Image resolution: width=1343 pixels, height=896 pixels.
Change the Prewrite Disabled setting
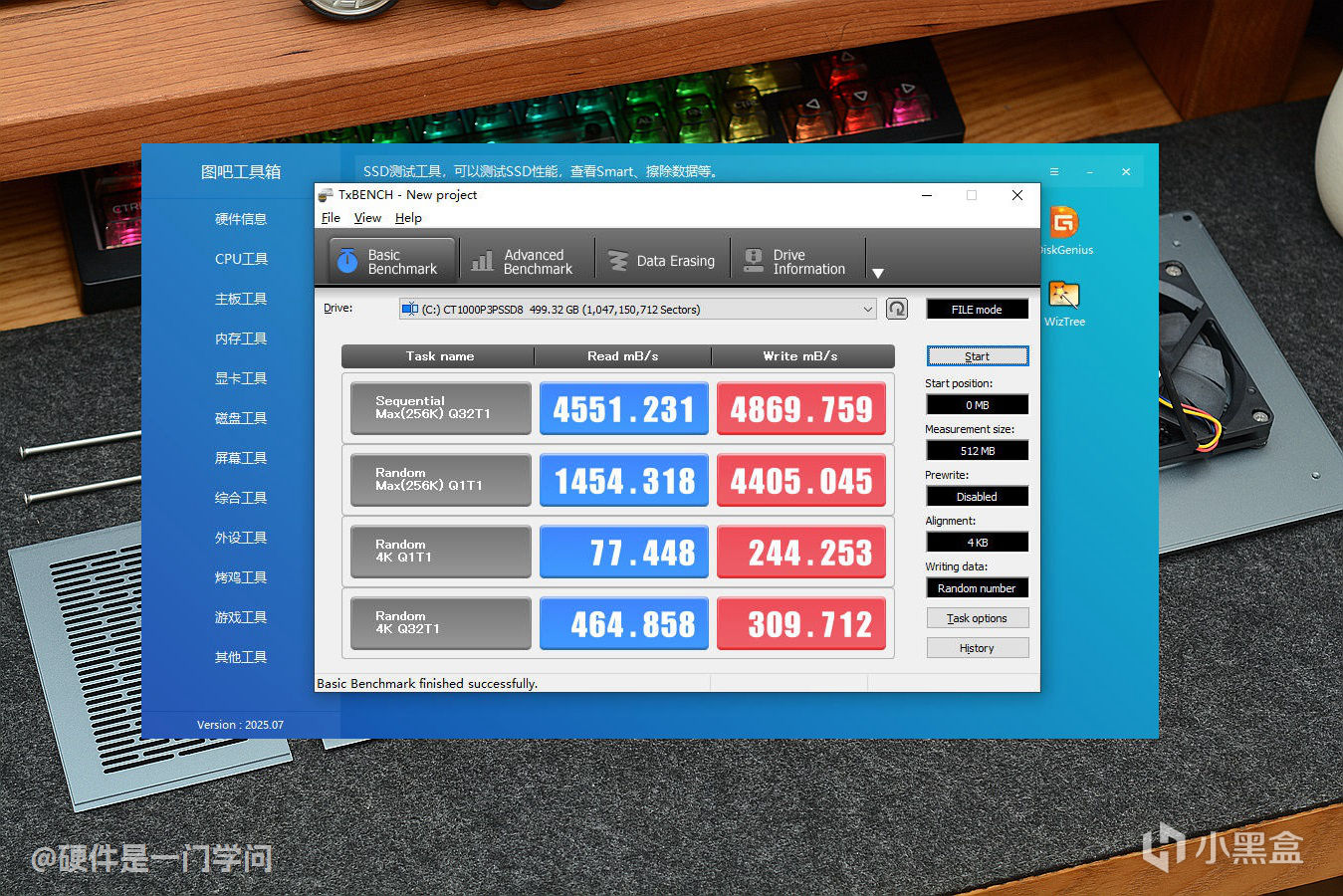(977, 497)
